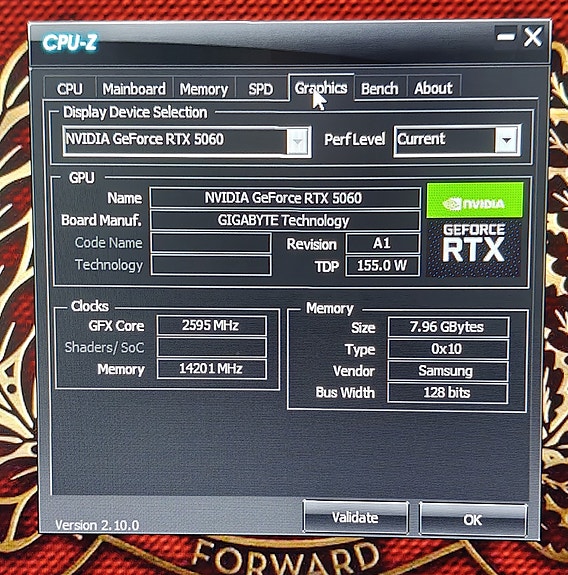Click the empty Shaders/SoC clock field
This screenshot has height=575, width=568.
[211, 347]
